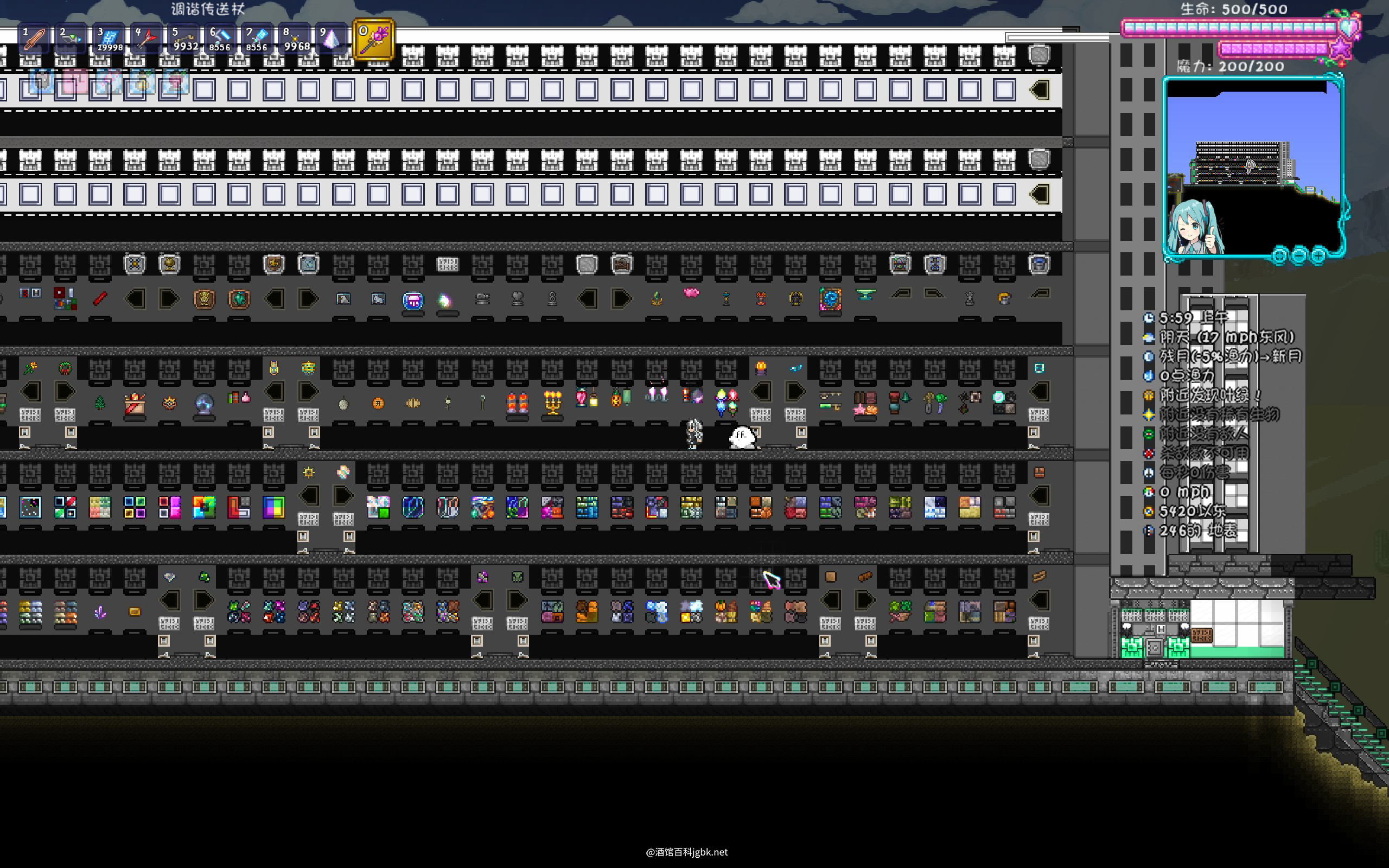Select hotbar slot 5 stack of 9932
Viewport: 1389px width, 868px height.
(184, 39)
